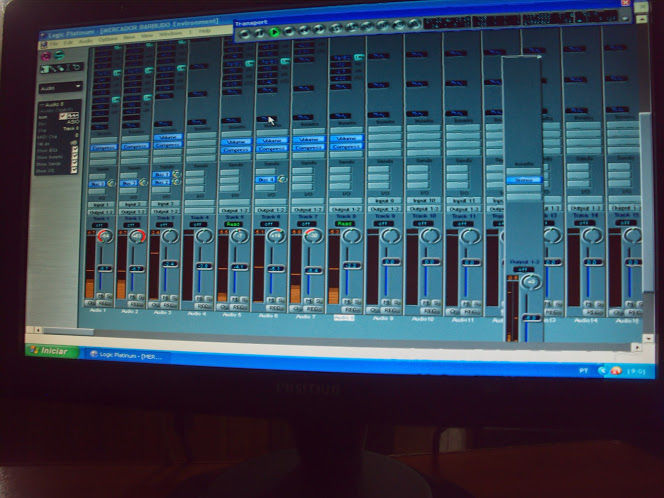Click the Iniciar start button
664x498 pixels.
pyautogui.click(x=52, y=351)
